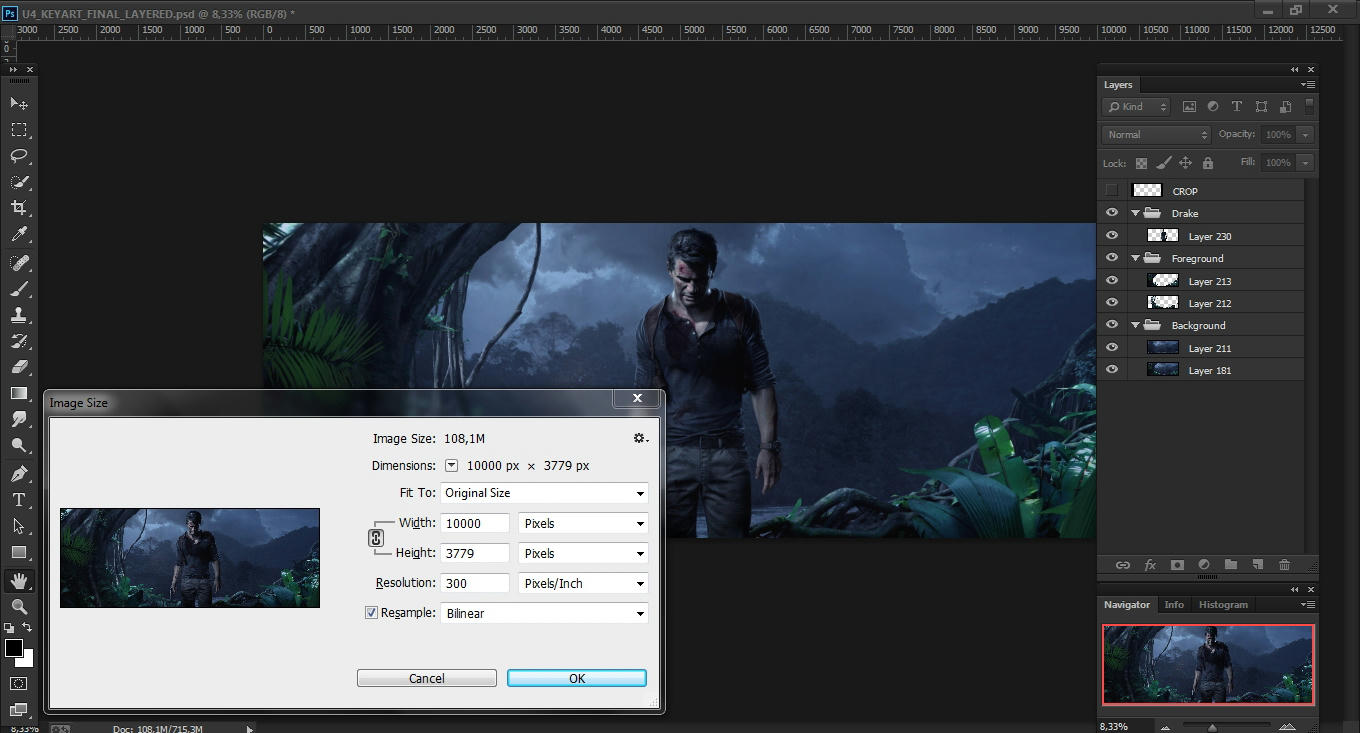The height and width of the screenshot is (733, 1360).
Task: Select the Crop tool
Action: 18,208
